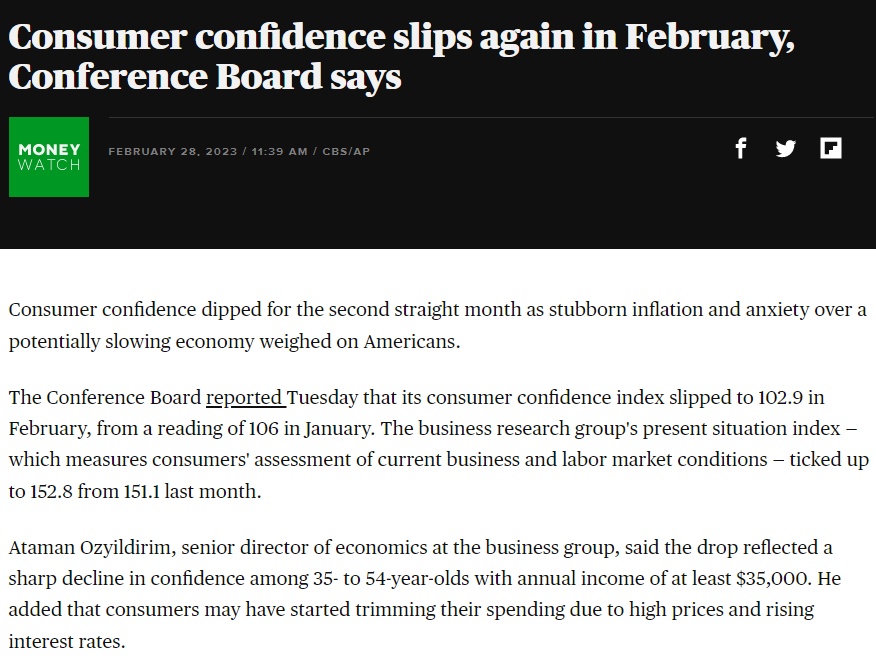Click the opening paragraph about stubborn inflation
The height and width of the screenshot is (659, 876).
pos(437,325)
